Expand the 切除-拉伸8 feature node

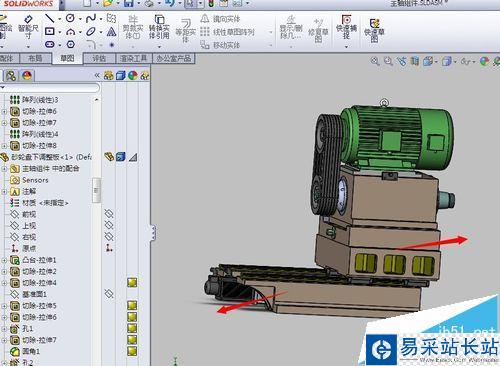coord(4,146)
